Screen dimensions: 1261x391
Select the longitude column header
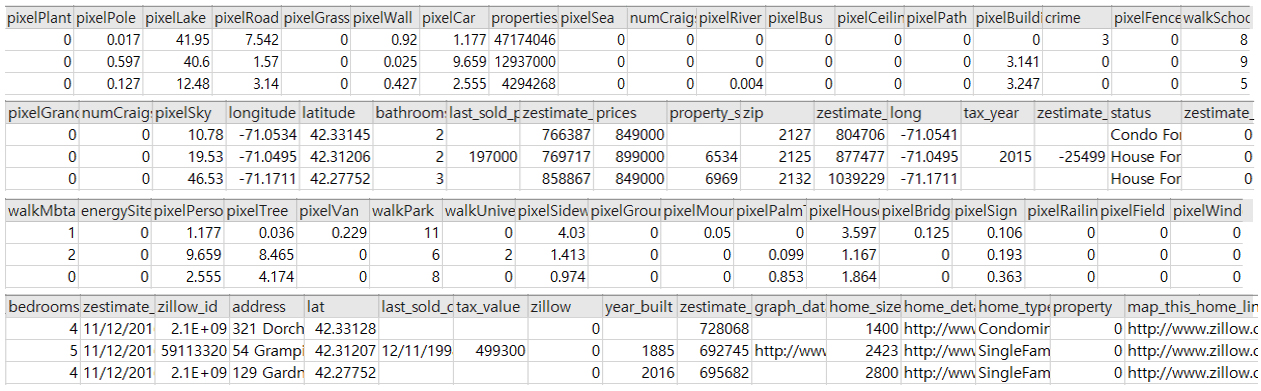(x=263, y=113)
